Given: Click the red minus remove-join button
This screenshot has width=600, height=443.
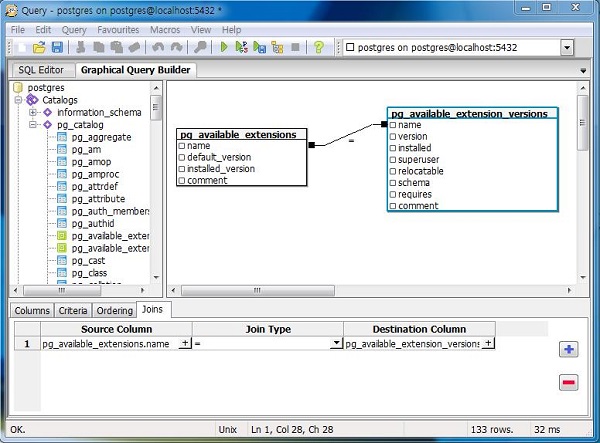Looking at the screenshot, I should pos(569,383).
